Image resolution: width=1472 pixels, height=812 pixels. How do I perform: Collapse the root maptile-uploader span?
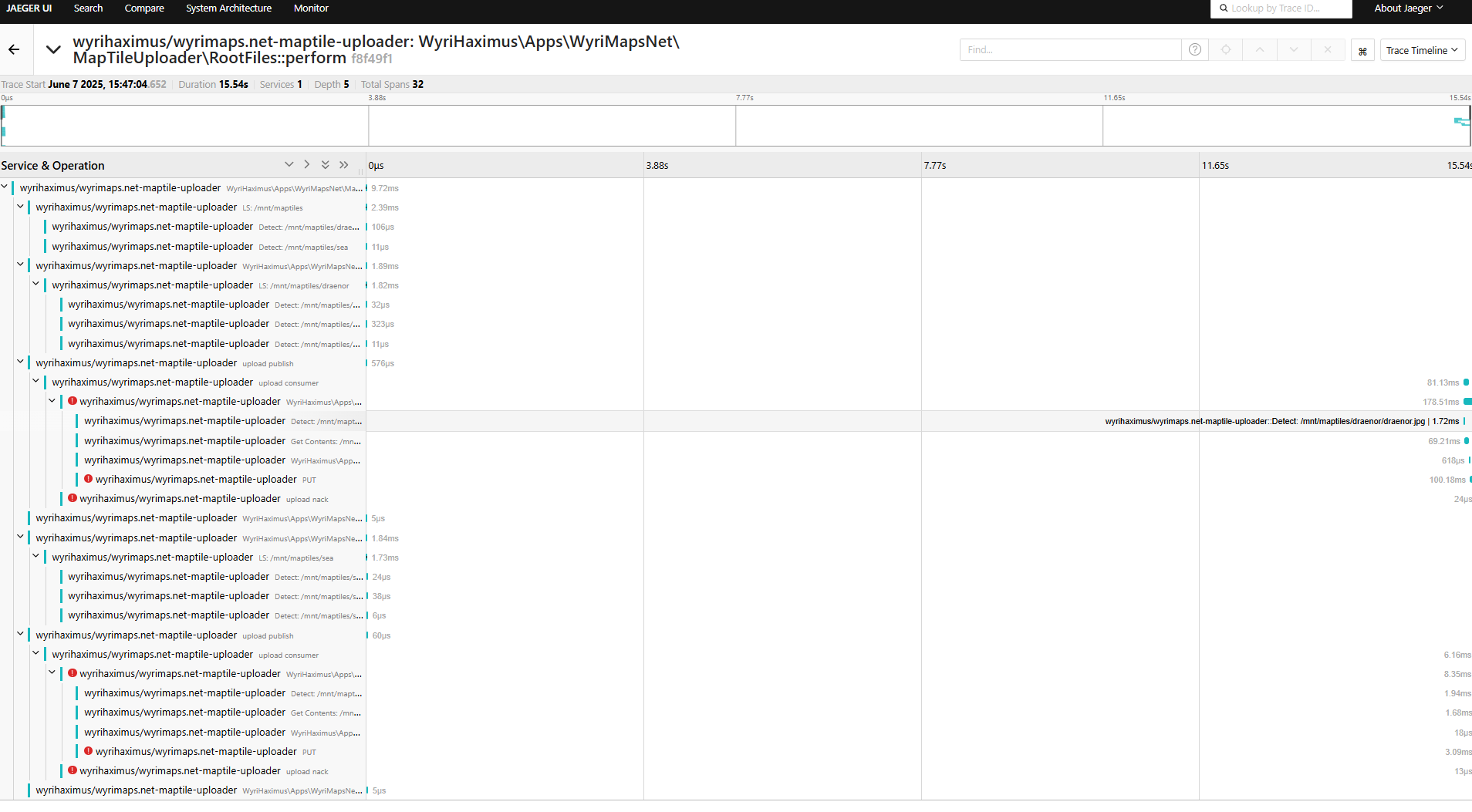[x=5, y=187]
